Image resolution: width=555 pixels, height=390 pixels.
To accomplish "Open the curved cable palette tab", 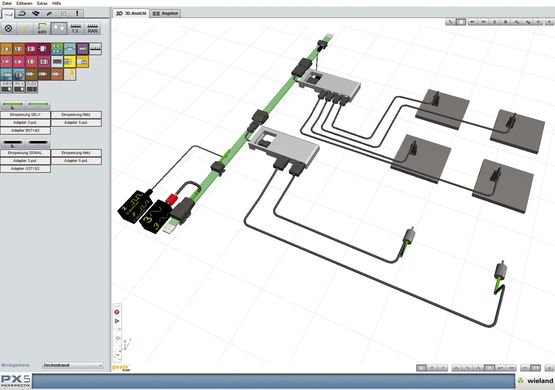I will coord(22,13).
